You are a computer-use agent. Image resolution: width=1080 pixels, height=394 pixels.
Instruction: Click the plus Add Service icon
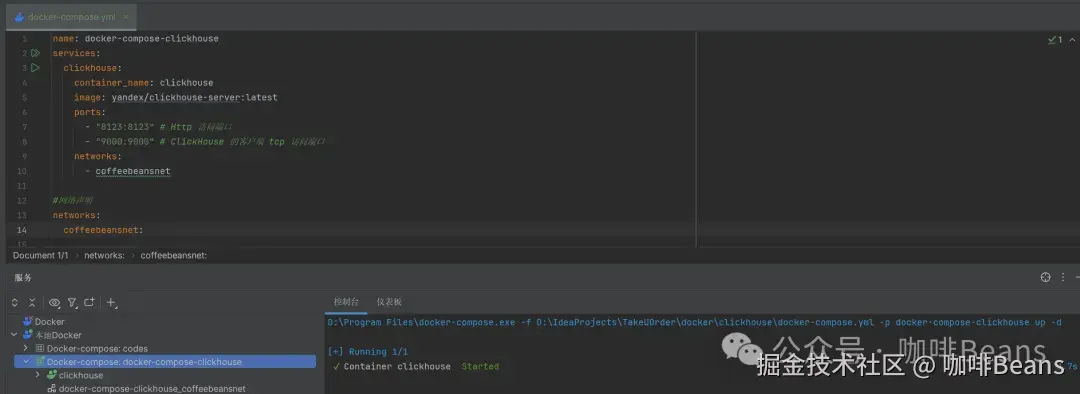pyautogui.click(x=112, y=302)
